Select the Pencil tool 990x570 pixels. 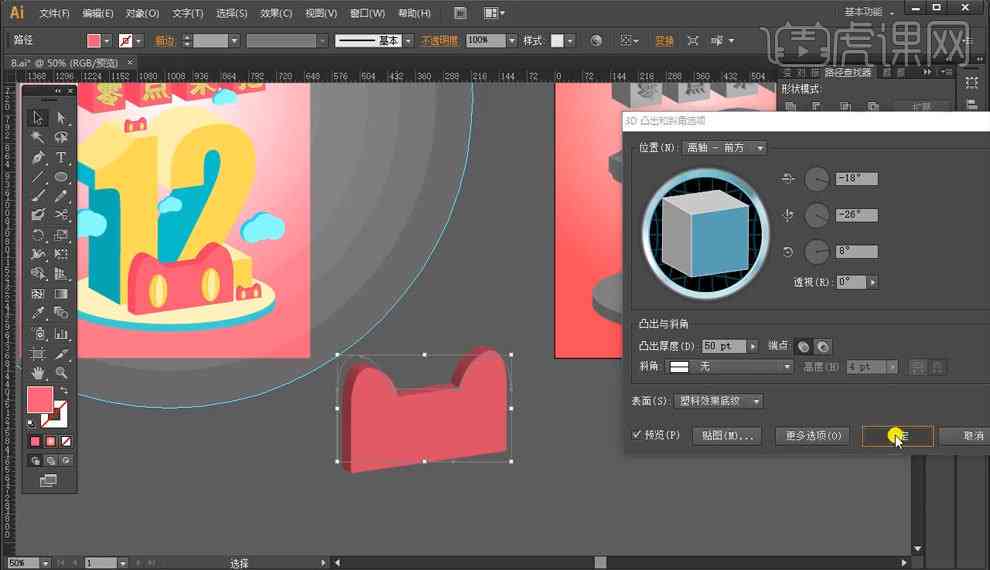point(61,196)
